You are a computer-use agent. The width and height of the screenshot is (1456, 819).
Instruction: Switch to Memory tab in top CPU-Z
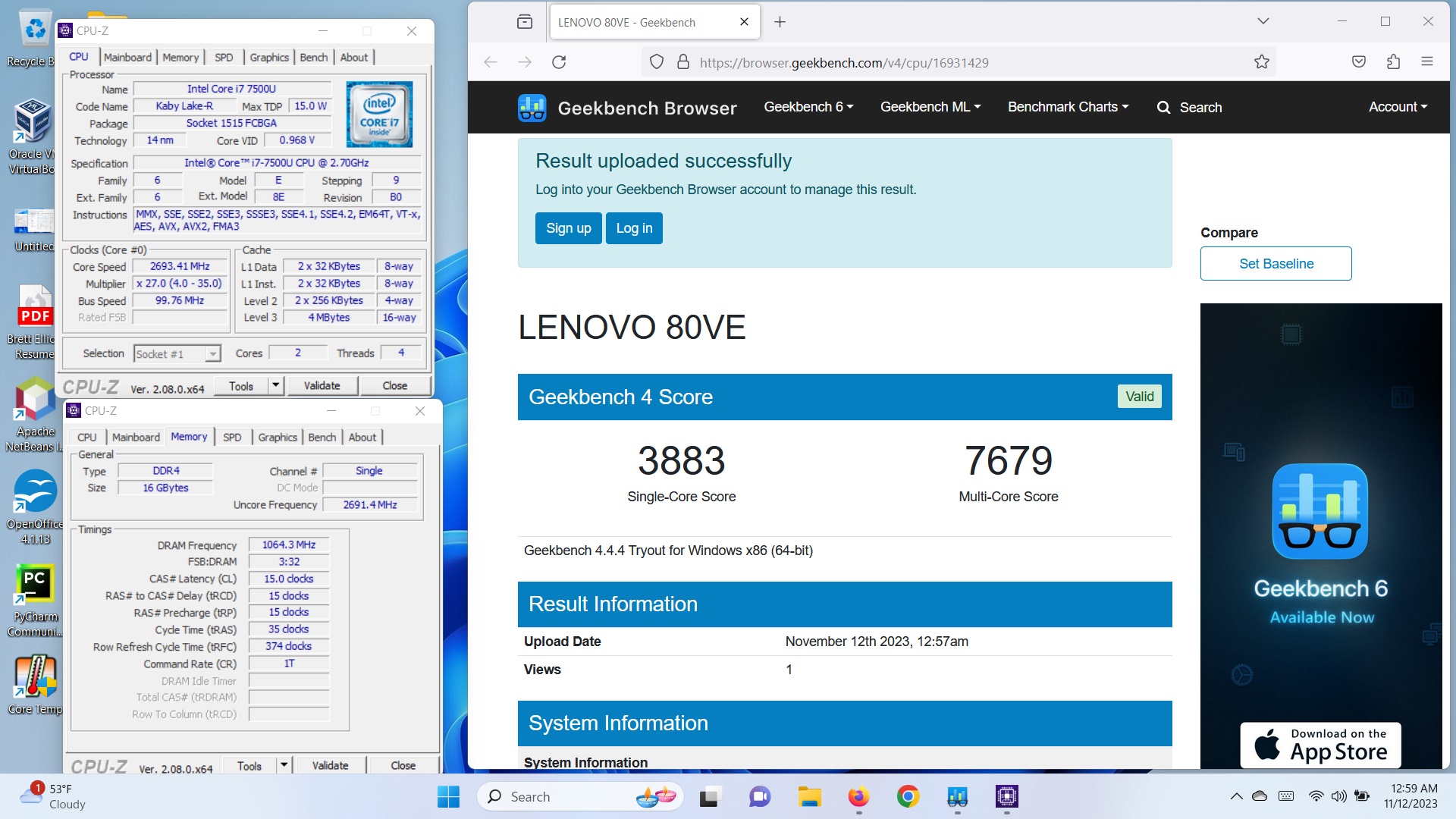click(180, 58)
